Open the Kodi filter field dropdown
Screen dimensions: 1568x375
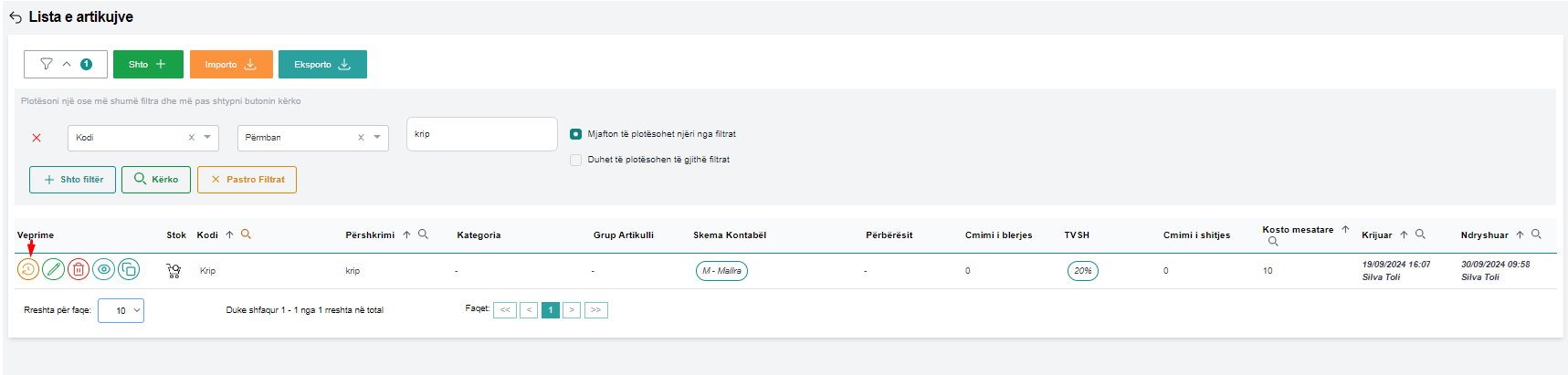pyautogui.click(x=207, y=138)
